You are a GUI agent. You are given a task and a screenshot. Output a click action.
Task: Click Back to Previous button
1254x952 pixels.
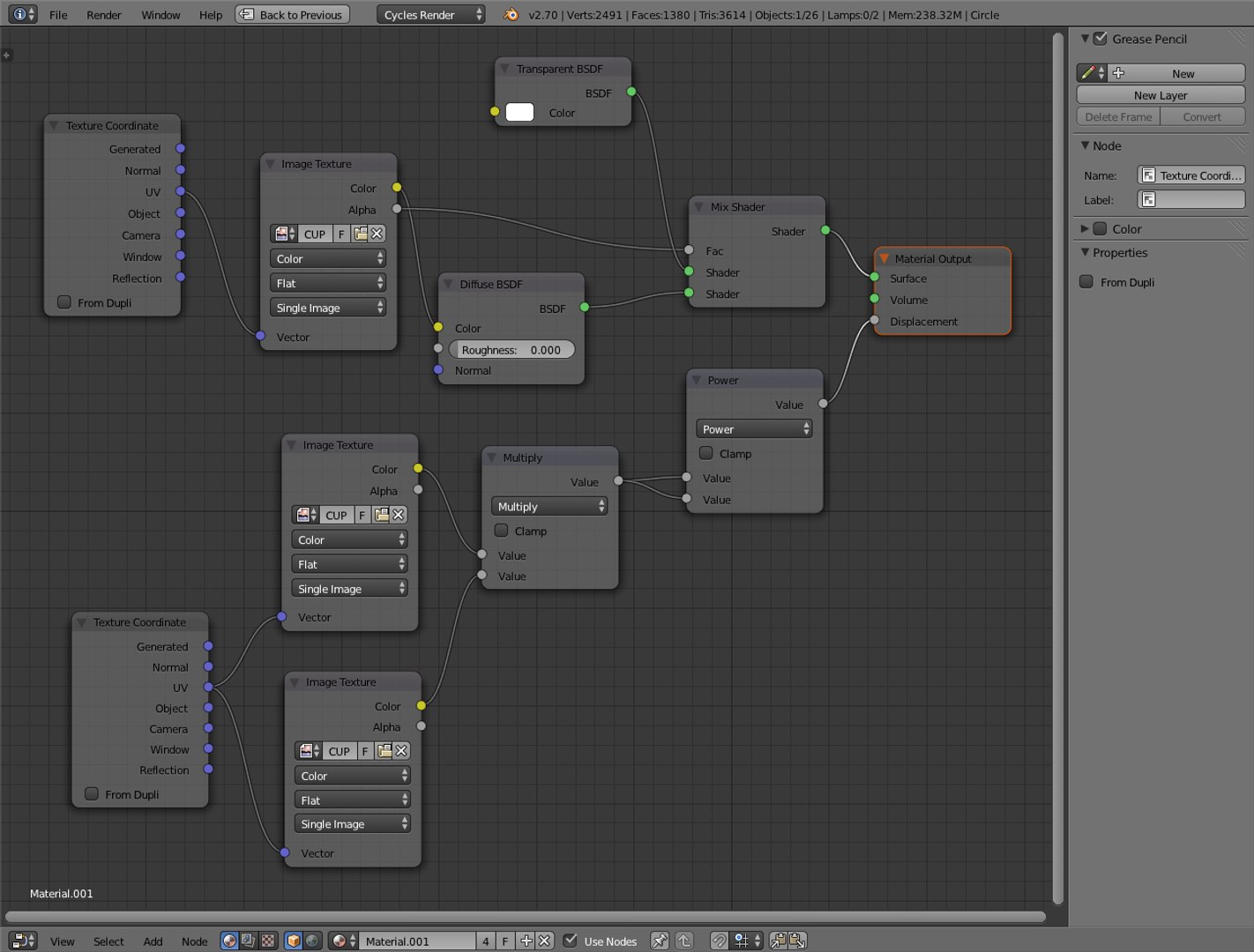point(292,14)
